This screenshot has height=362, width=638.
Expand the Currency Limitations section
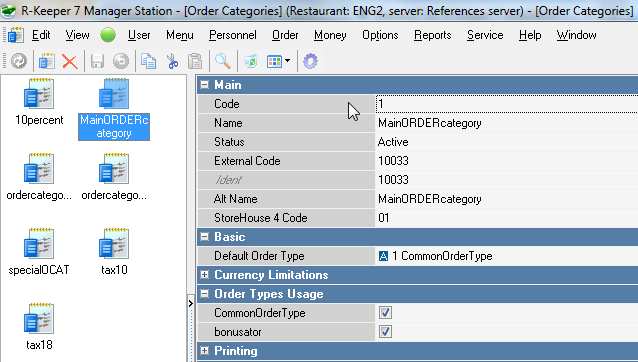[x=205, y=275]
